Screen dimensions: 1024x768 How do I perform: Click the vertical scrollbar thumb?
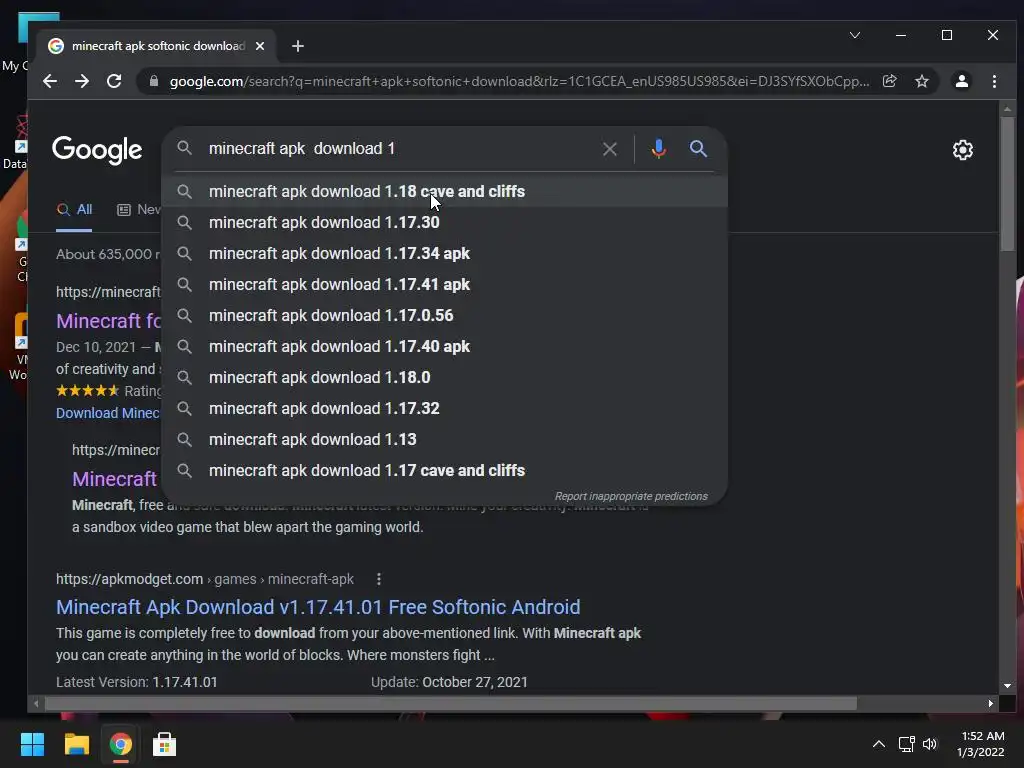[1007, 183]
